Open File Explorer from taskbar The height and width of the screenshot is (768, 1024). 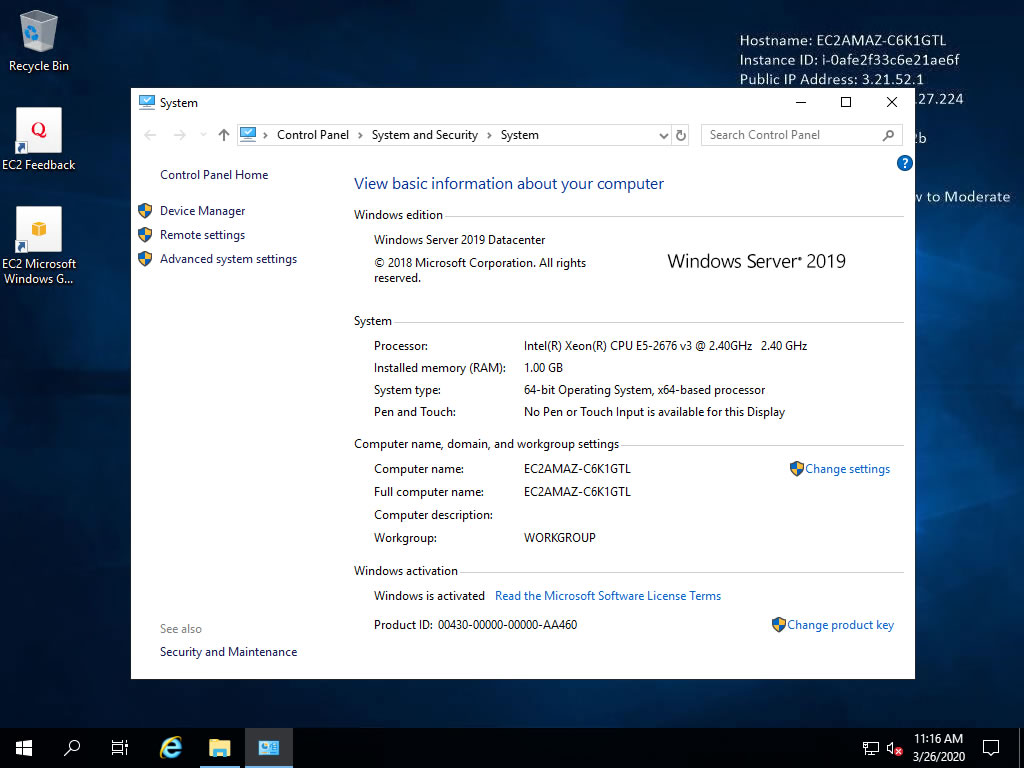coord(219,748)
